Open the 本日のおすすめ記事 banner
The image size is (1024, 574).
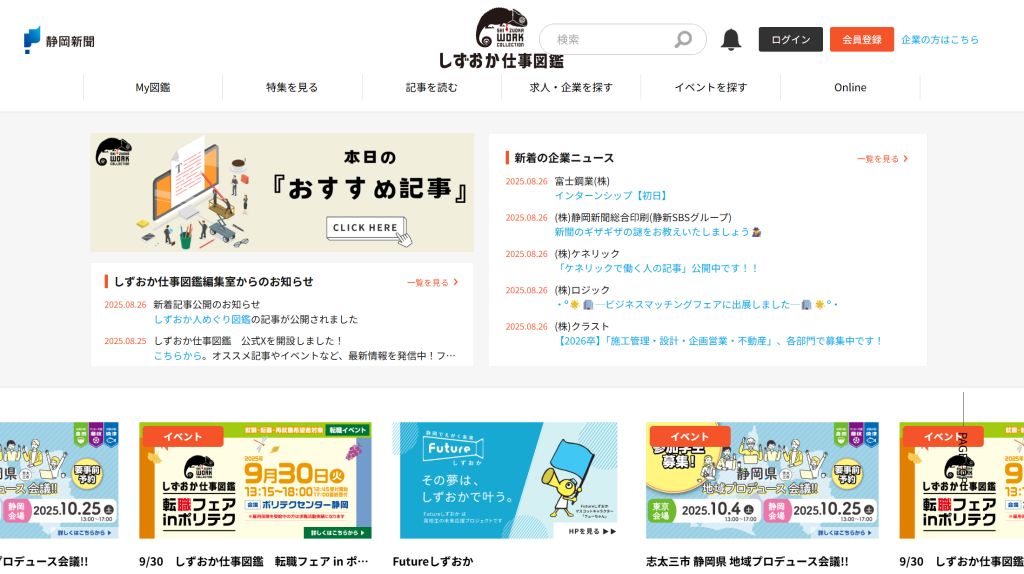click(x=282, y=193)
